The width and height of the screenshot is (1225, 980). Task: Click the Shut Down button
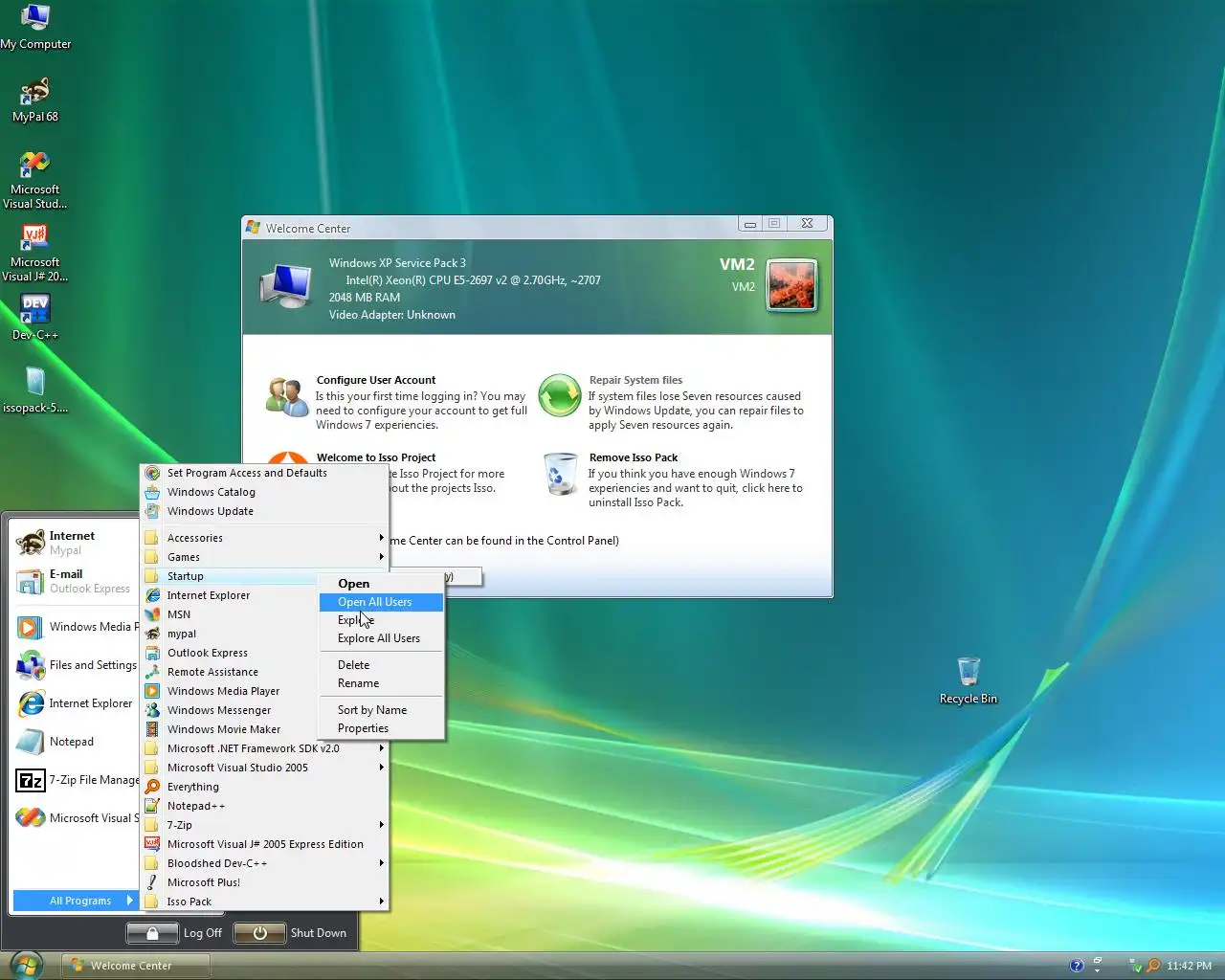(x=290, y=933)
